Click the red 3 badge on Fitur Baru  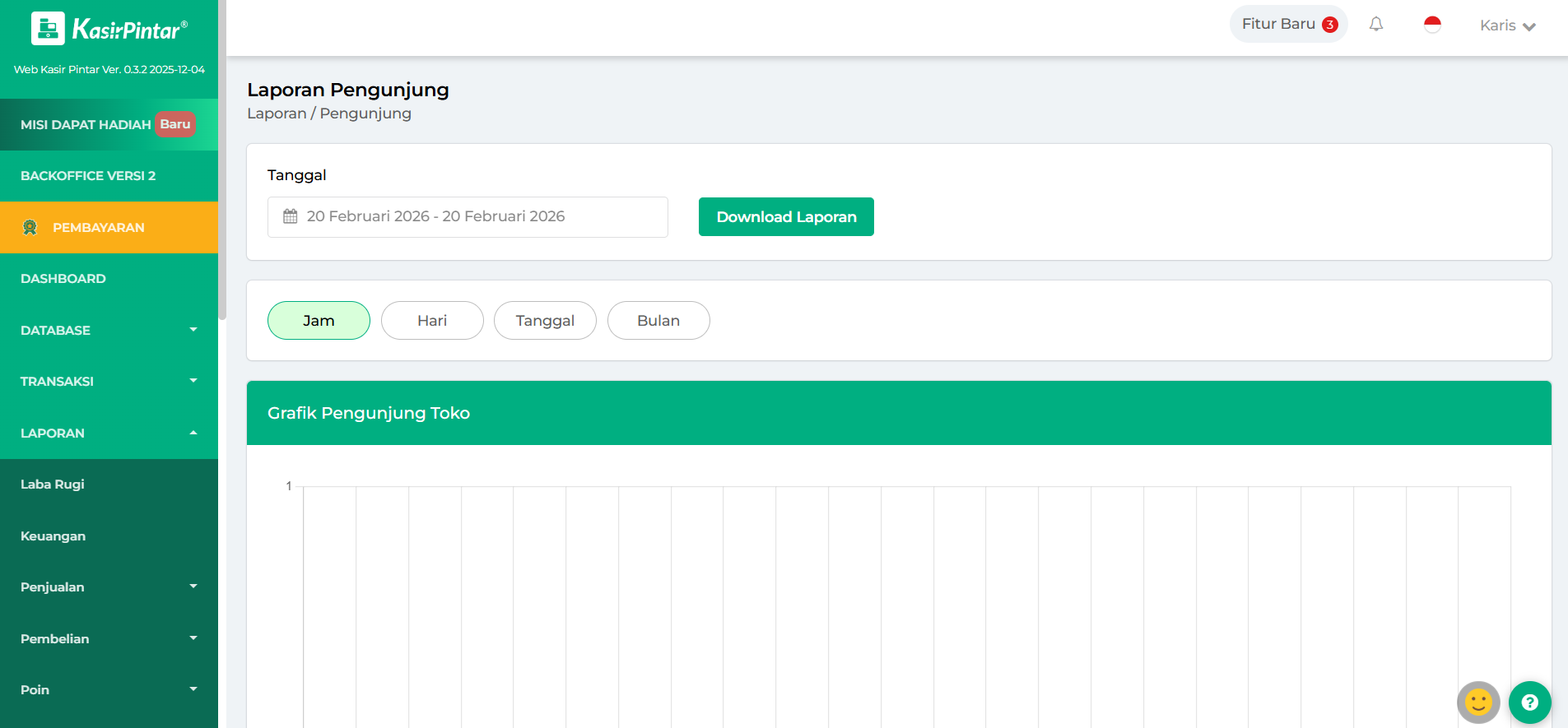coord(1329,25)
